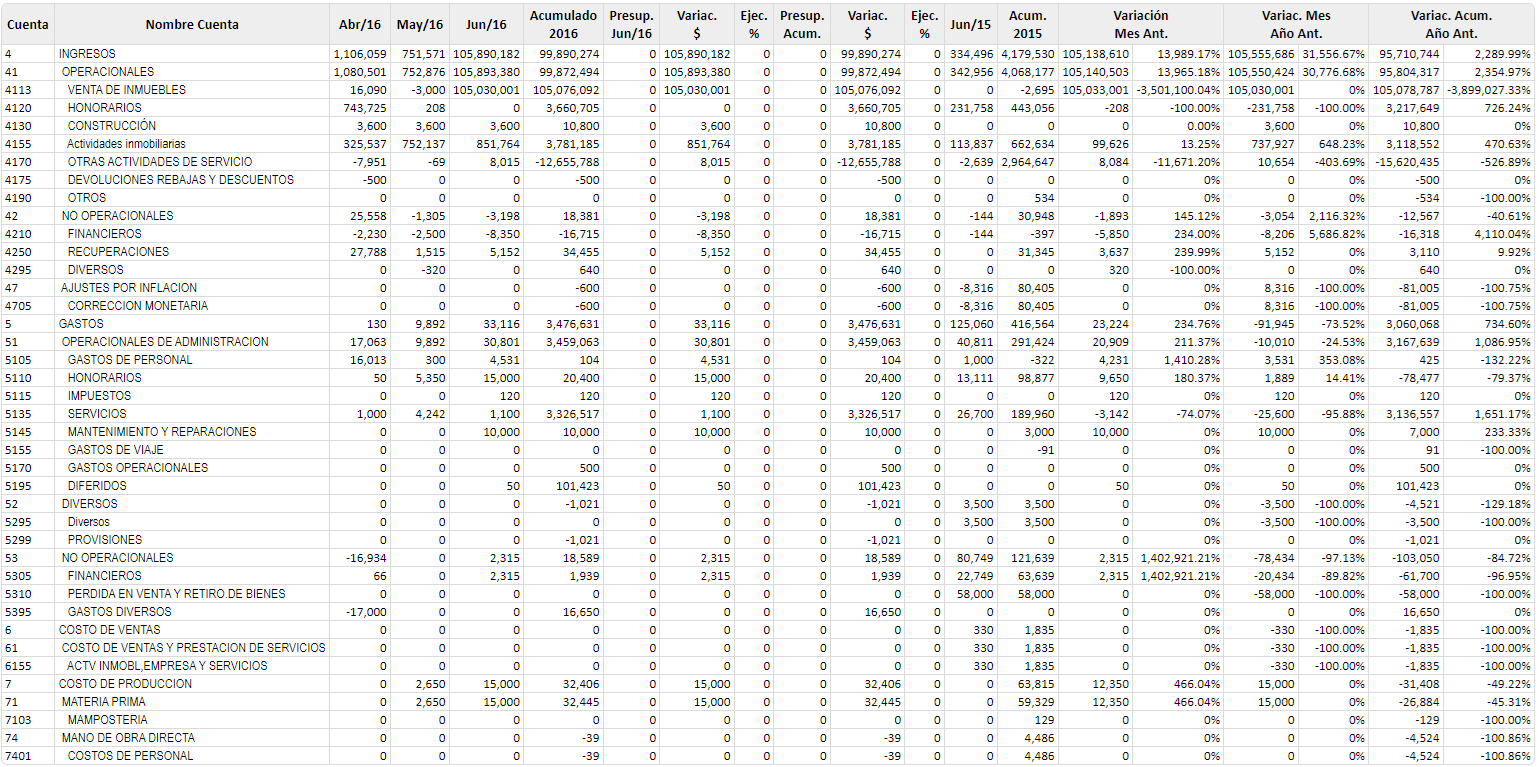Click the Cuenta column header
The image size is (1538, 767).
click(28, 24)
